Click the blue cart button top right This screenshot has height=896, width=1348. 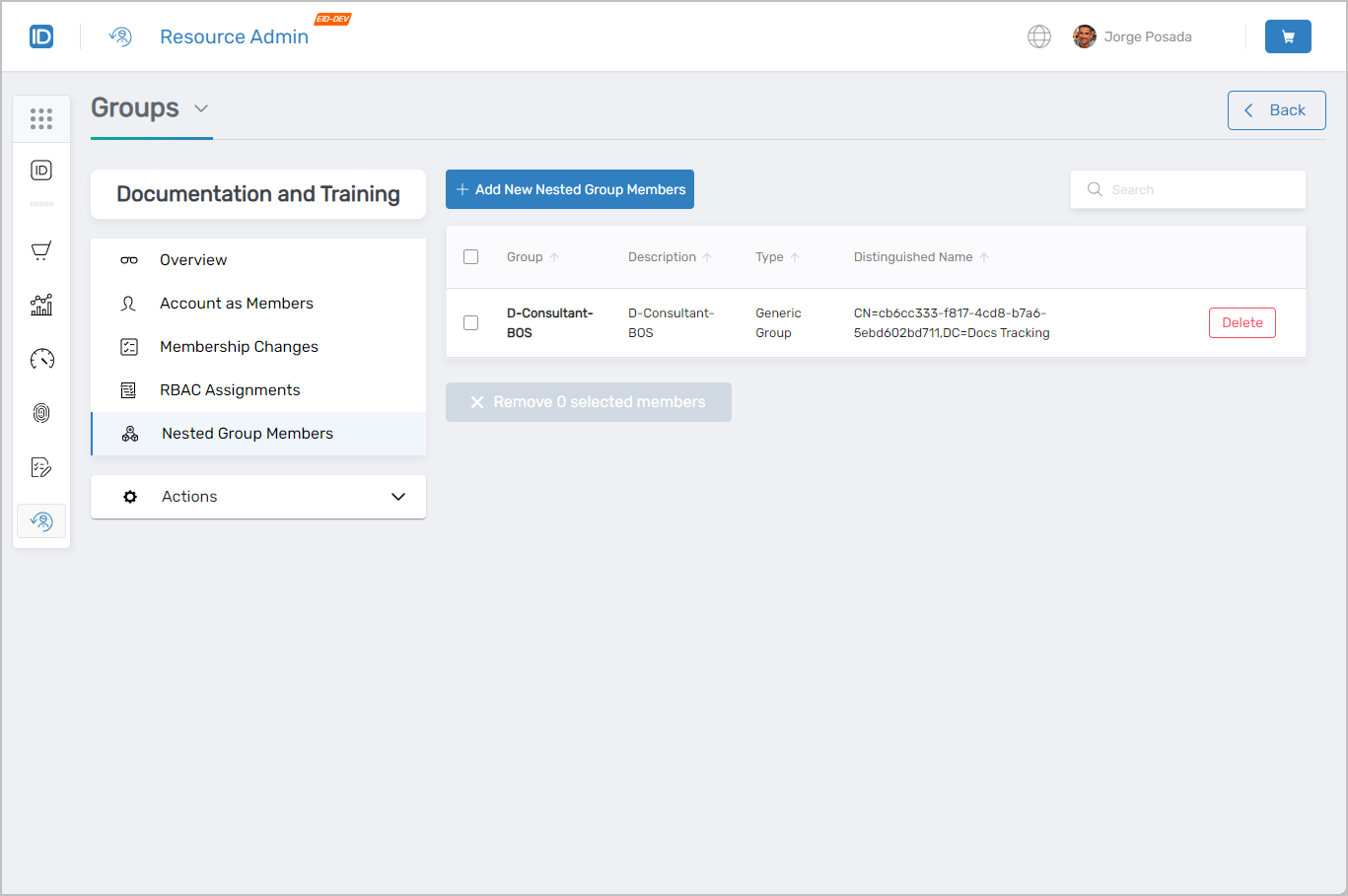pyautogui.click(x=1288, y=35)
